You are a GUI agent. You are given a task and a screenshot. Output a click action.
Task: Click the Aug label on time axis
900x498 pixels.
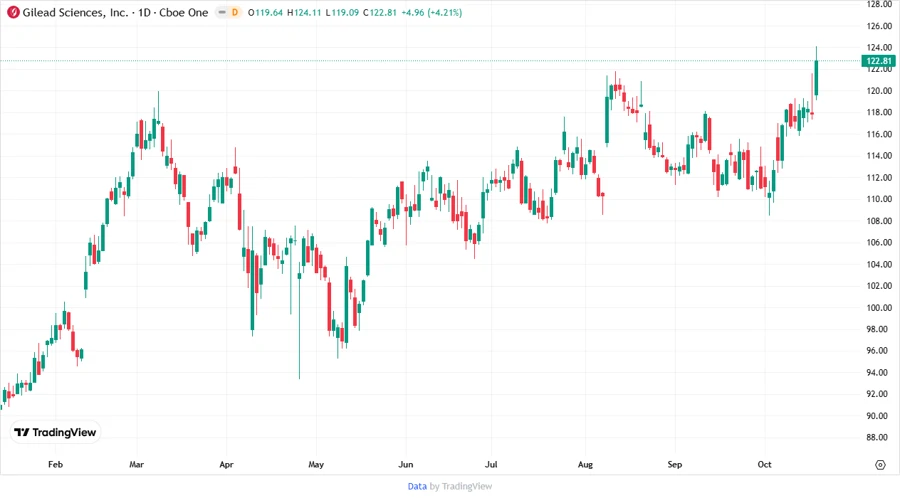pos(585,464)
